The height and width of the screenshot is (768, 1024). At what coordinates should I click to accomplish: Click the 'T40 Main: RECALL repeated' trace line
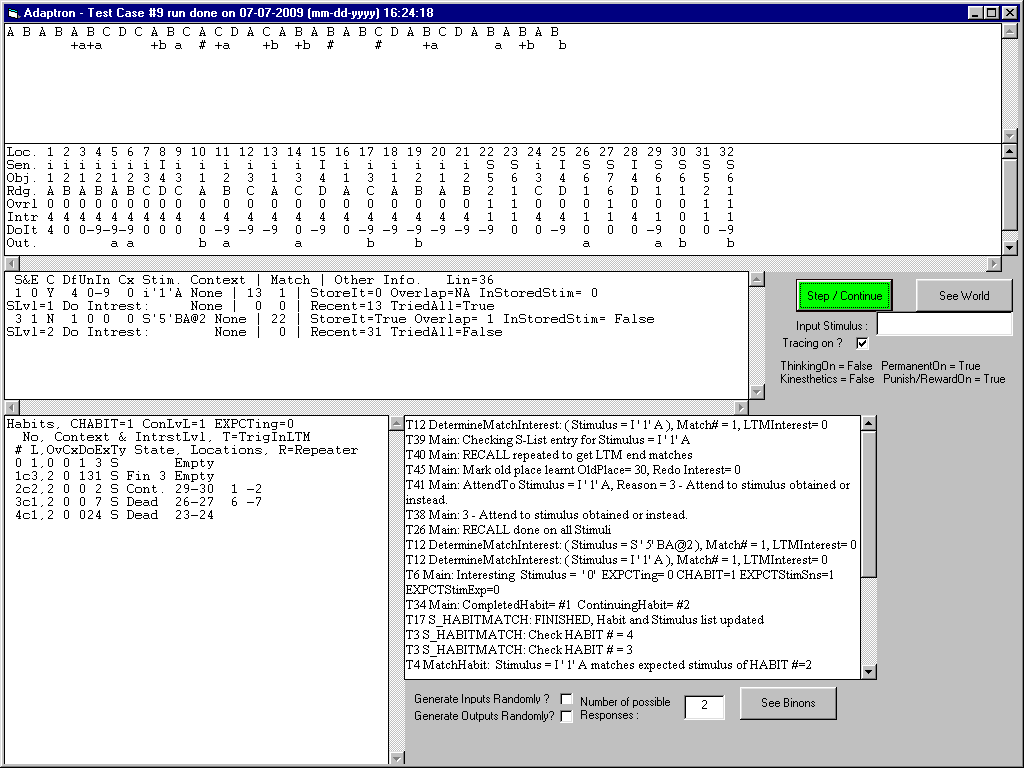tap(549, 455)
